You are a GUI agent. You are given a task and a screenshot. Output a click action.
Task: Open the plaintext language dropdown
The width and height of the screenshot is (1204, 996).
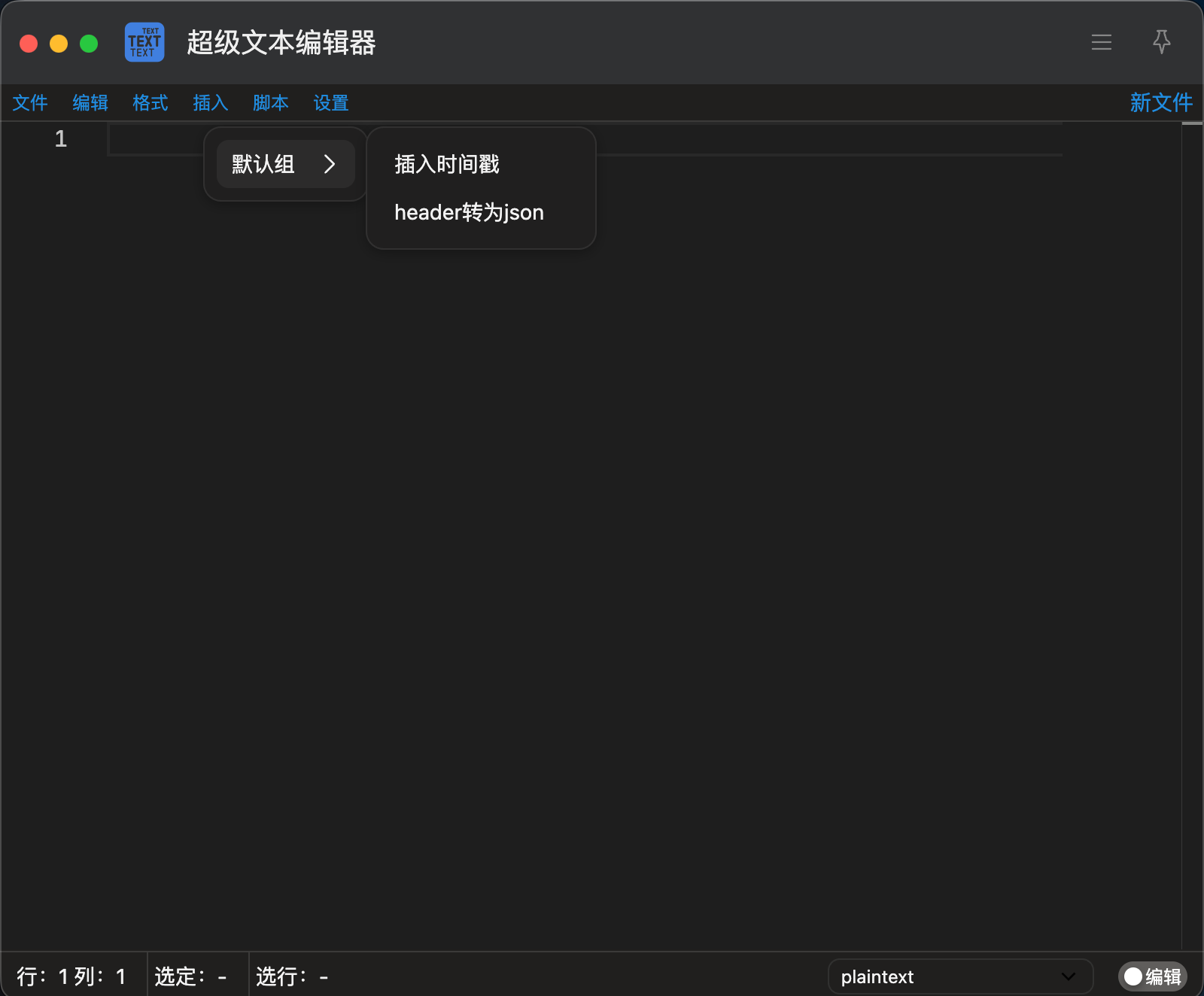click(x=960, y=976)
